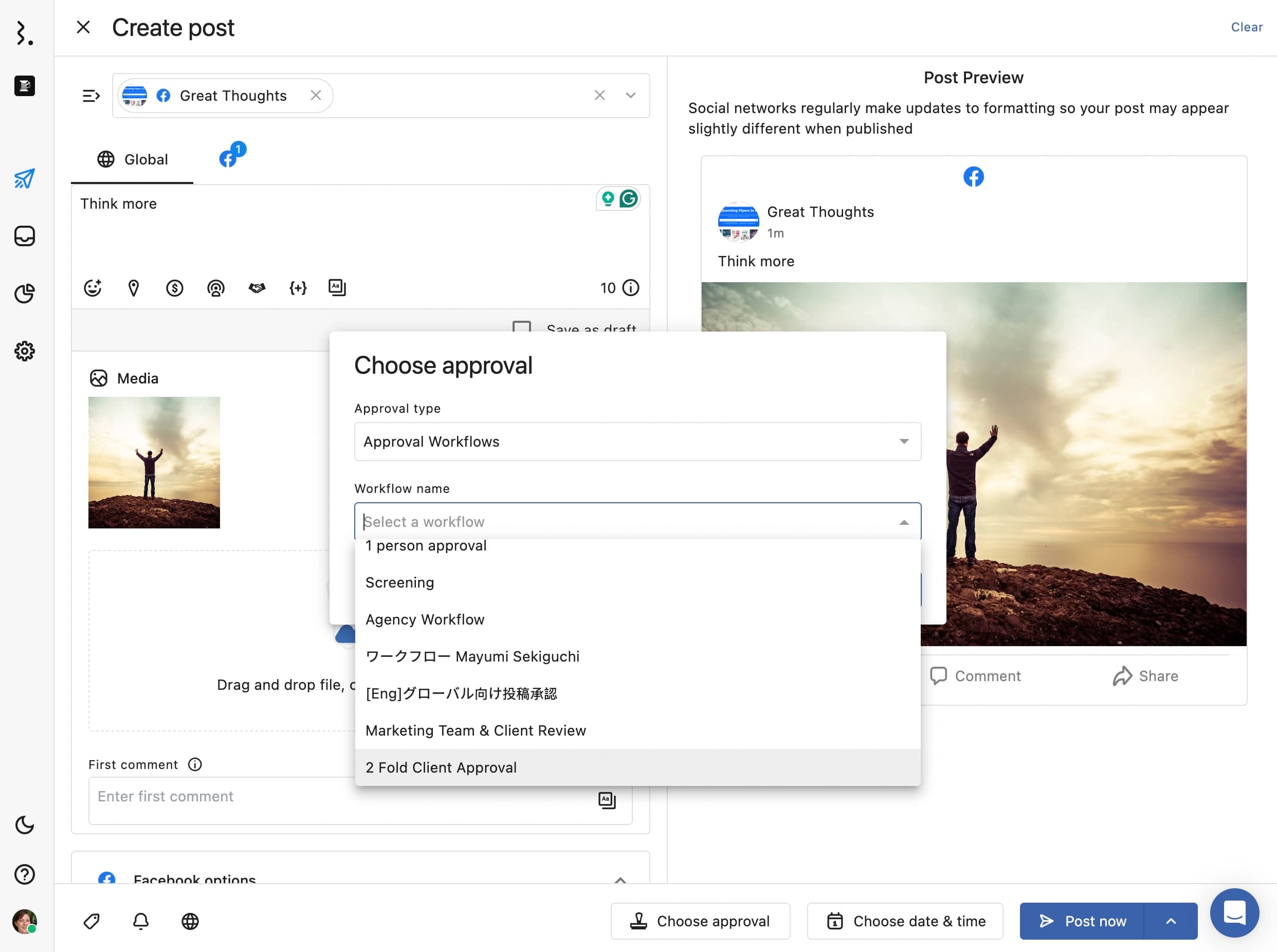This screenshot has width=1277, height=952.
Task: Open the Approval type dropdown
Action: [637, 442]
